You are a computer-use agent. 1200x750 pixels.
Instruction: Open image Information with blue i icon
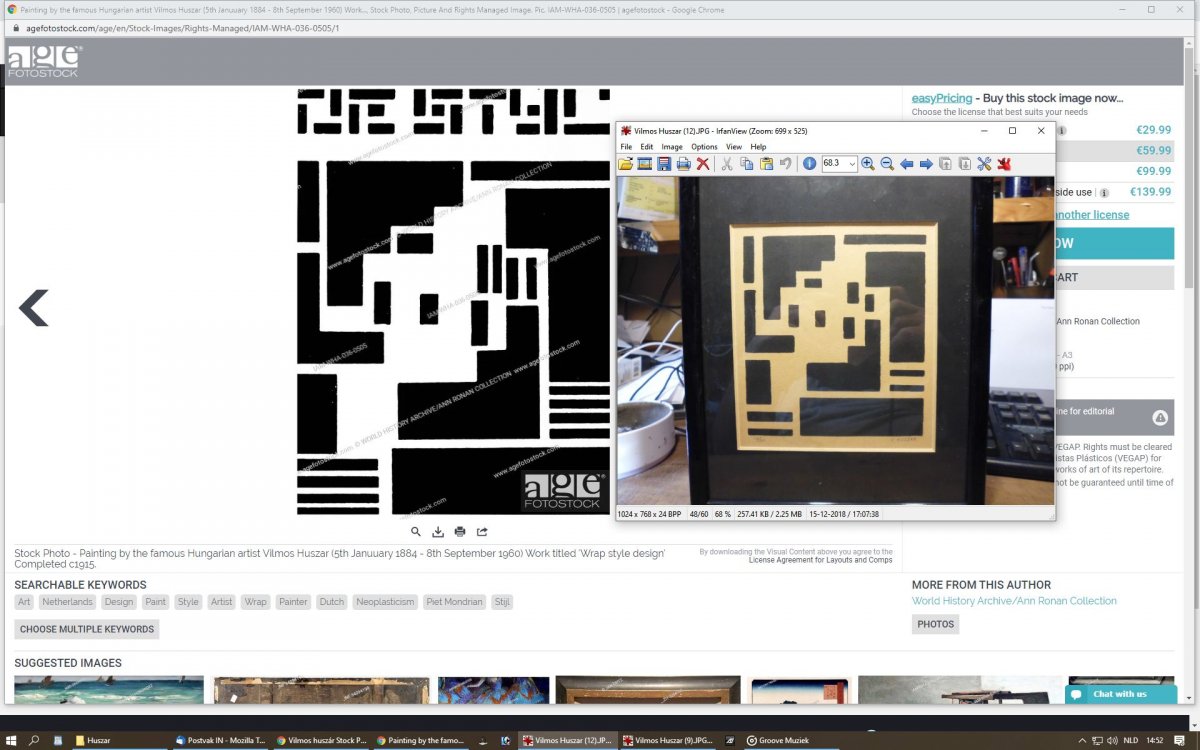click(x=809, y=164)
